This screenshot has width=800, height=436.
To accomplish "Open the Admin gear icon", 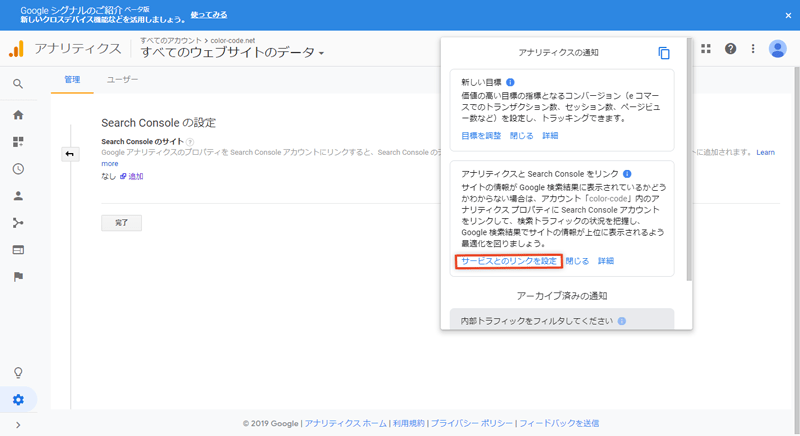I will [18, 400].
